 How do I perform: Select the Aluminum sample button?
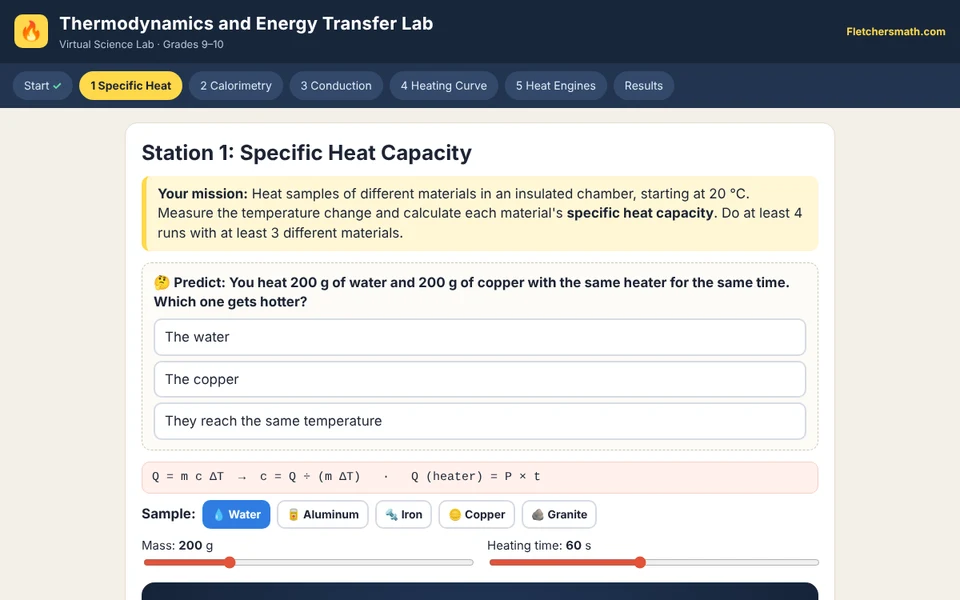point(323,515)
